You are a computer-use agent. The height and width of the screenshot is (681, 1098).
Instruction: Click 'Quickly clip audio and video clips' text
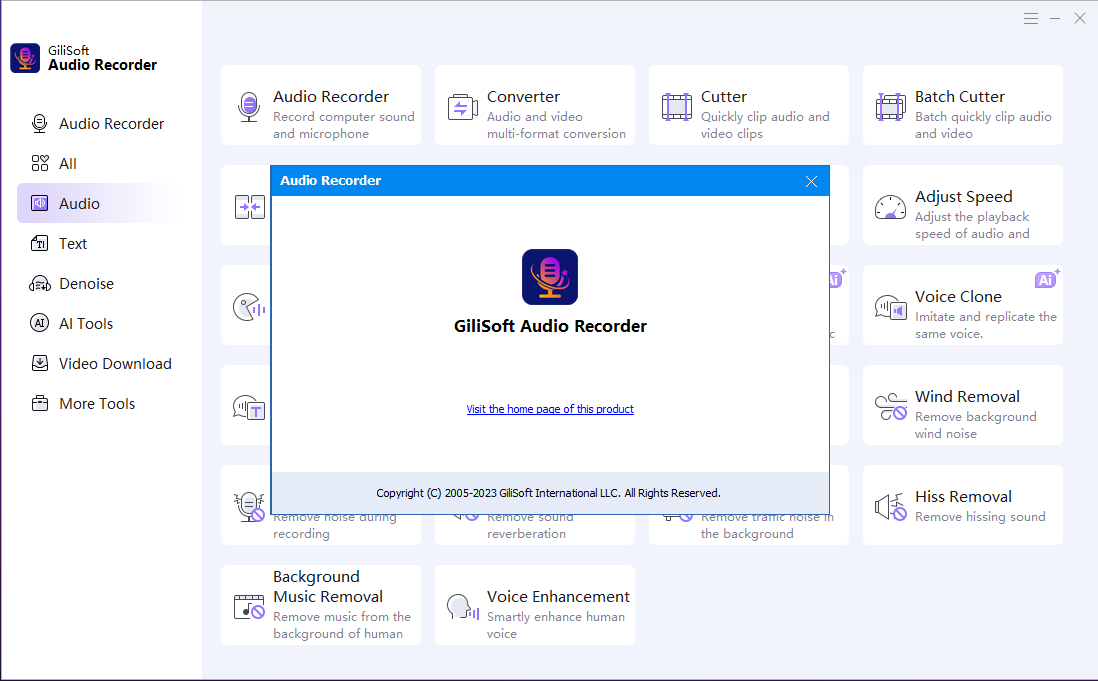pos(765,125)
